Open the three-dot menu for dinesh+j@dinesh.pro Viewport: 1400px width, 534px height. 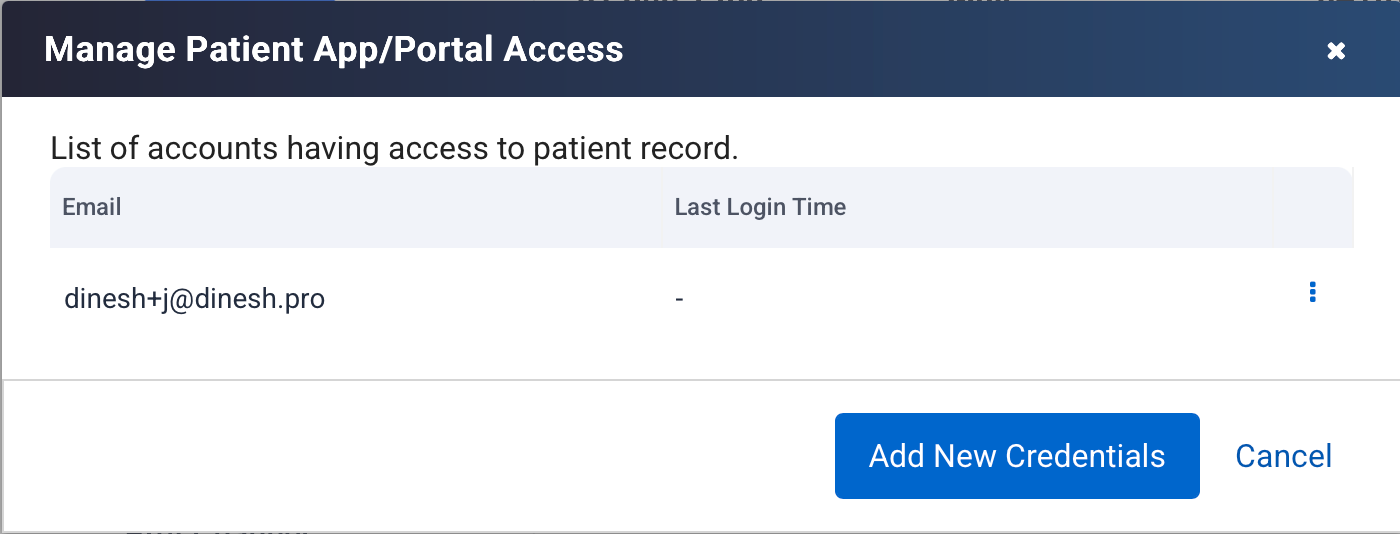(1312, 292)
